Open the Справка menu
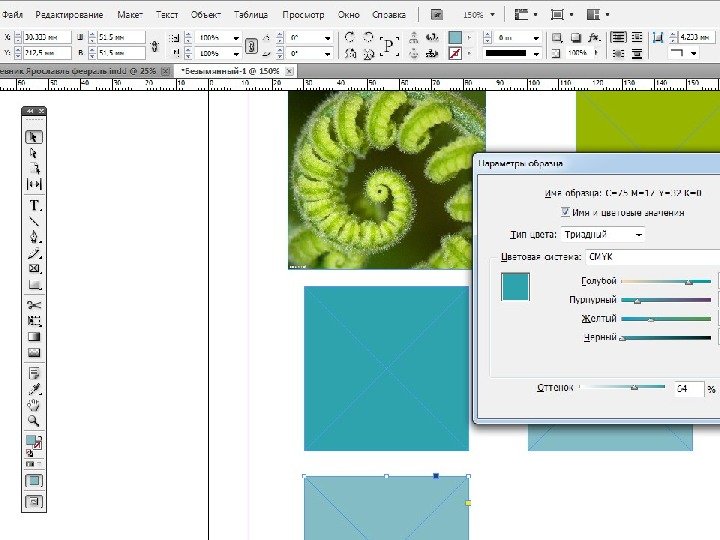720x540 pixels. click(389, 15)
